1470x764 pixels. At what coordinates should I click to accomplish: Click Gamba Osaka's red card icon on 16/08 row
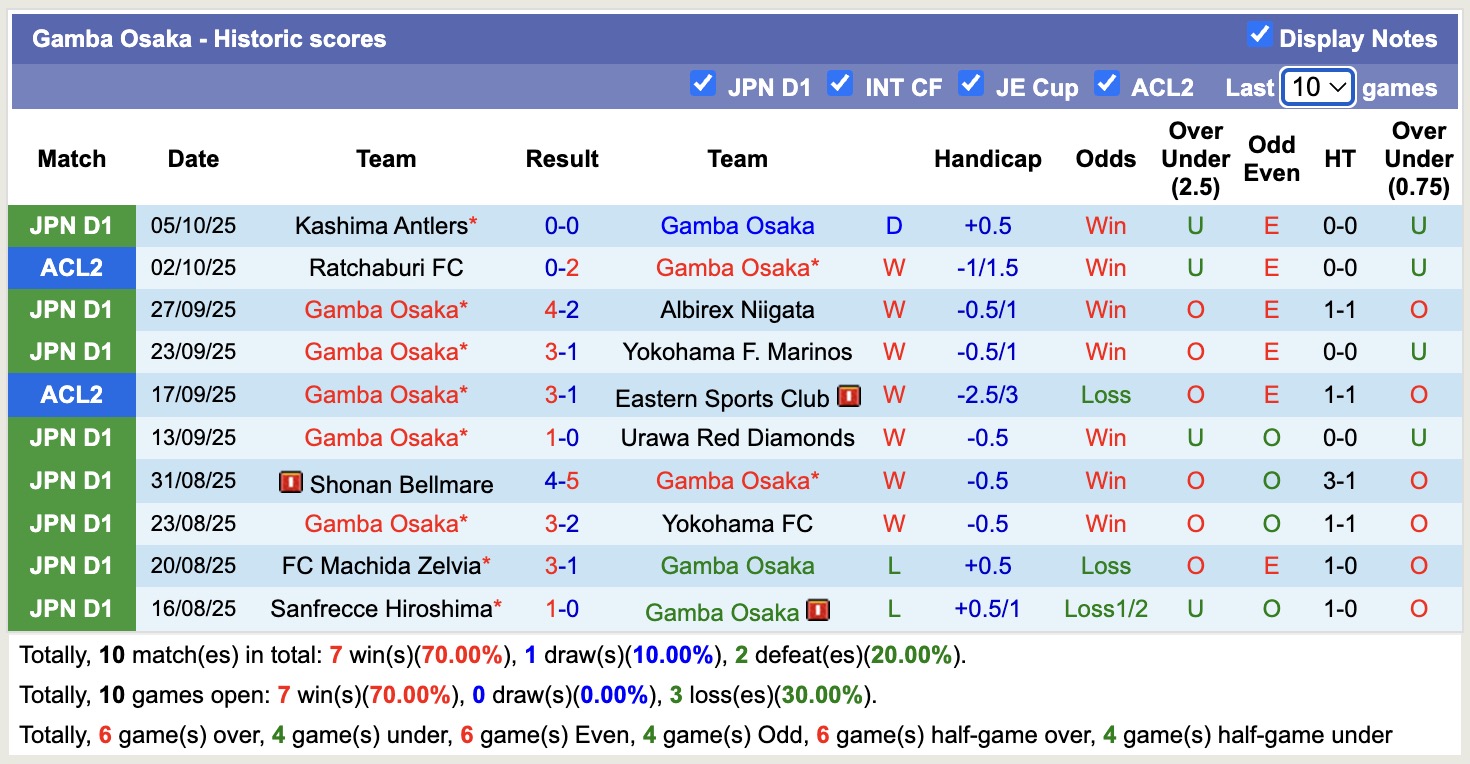pyautogui.click(x=817, y=610)
